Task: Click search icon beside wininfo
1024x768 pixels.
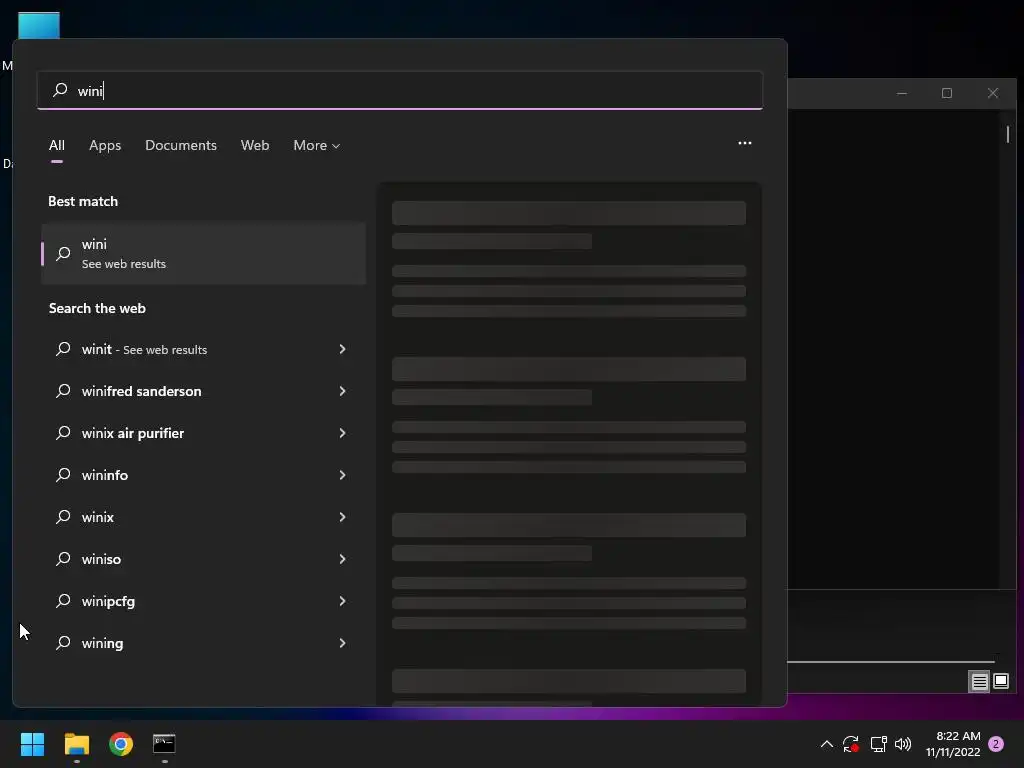Action: pos(63,475)
